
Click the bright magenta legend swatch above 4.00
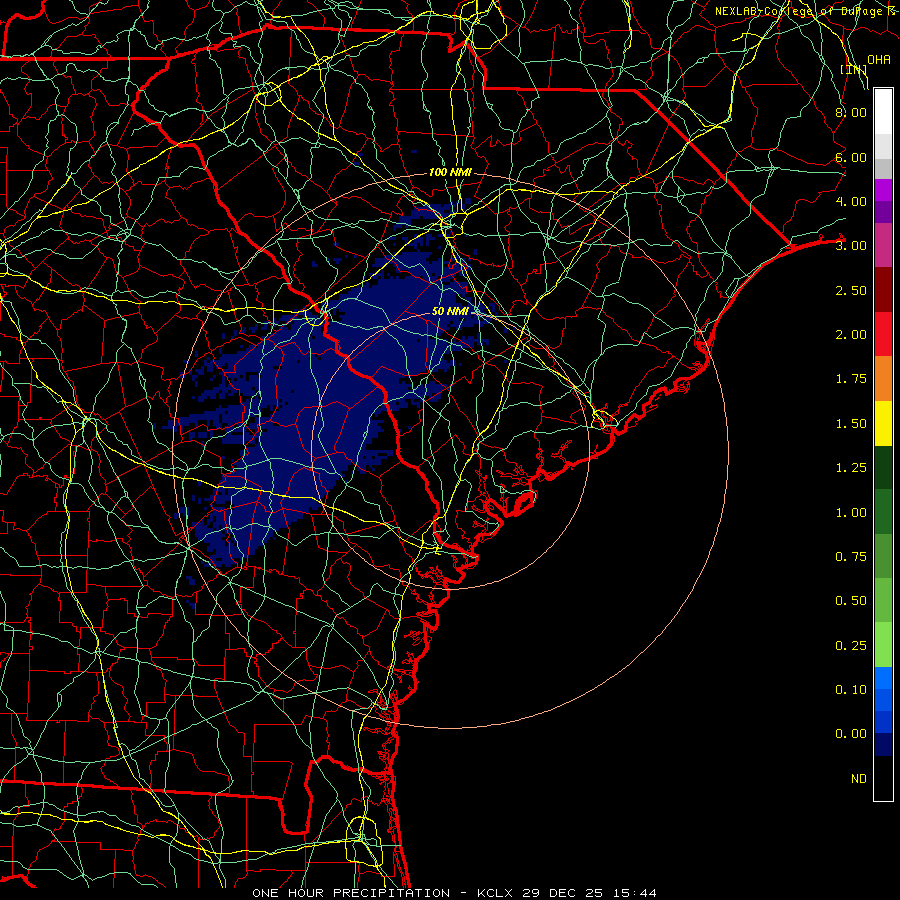[883, 190]
